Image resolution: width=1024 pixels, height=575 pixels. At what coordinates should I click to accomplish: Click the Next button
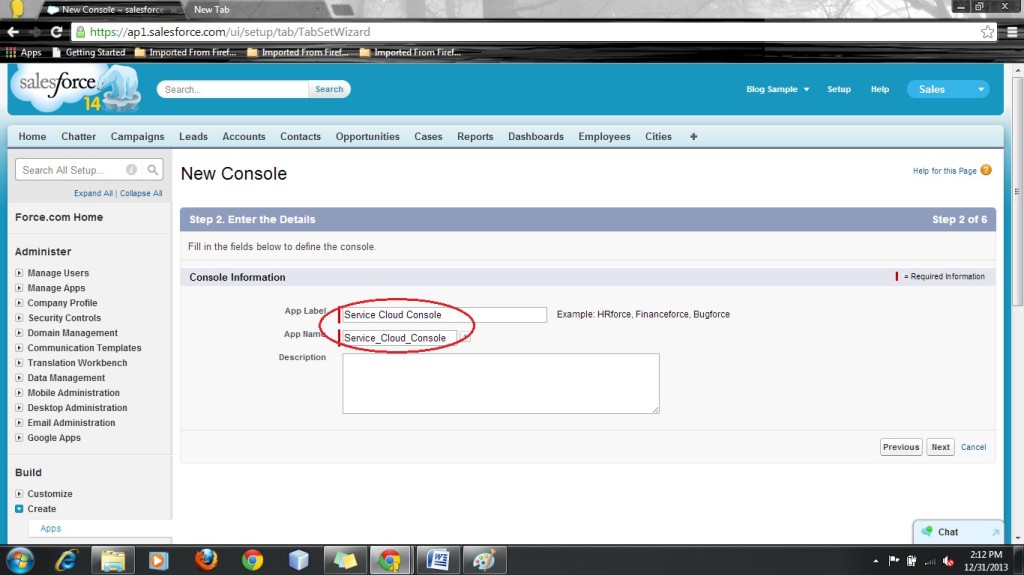[940, 447]
